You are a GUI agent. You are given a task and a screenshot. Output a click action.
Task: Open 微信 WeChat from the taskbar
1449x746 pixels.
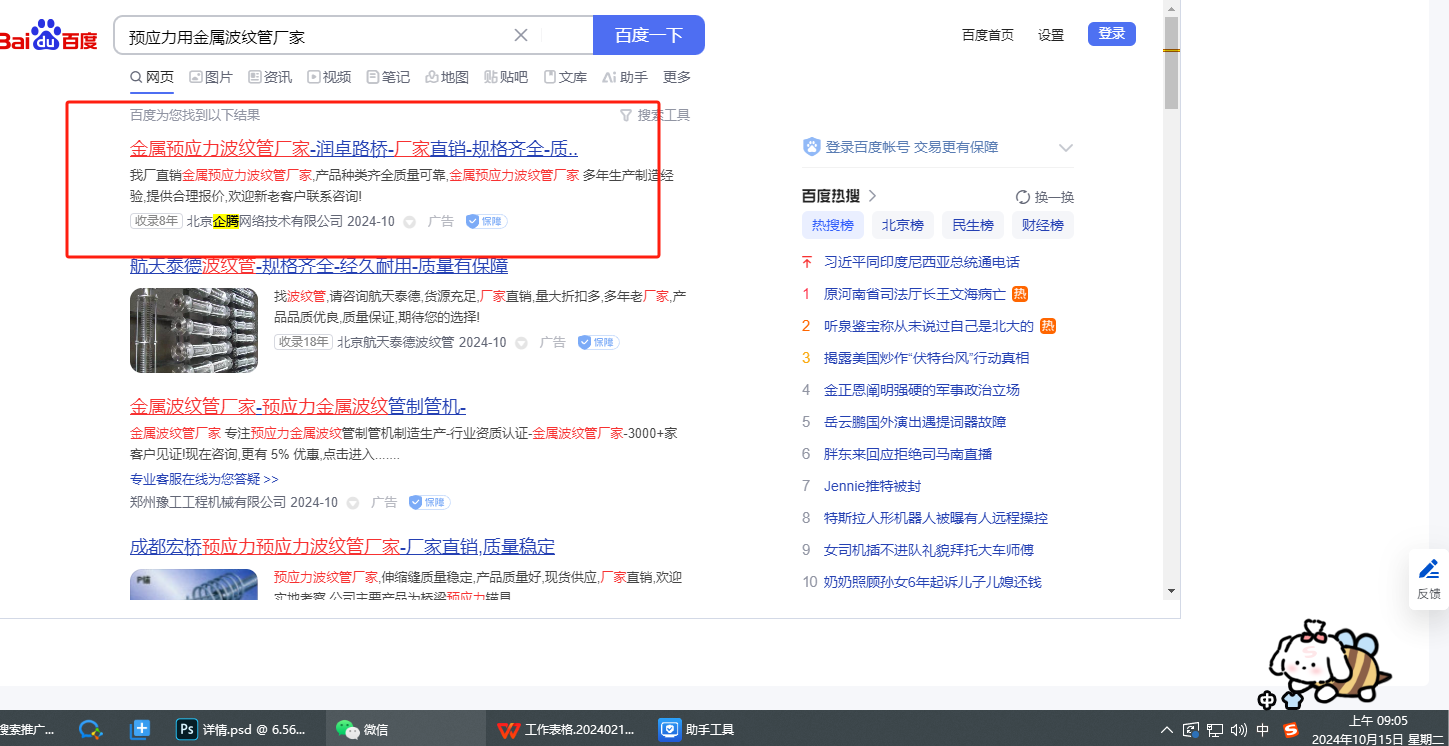[x=363, y=730]
